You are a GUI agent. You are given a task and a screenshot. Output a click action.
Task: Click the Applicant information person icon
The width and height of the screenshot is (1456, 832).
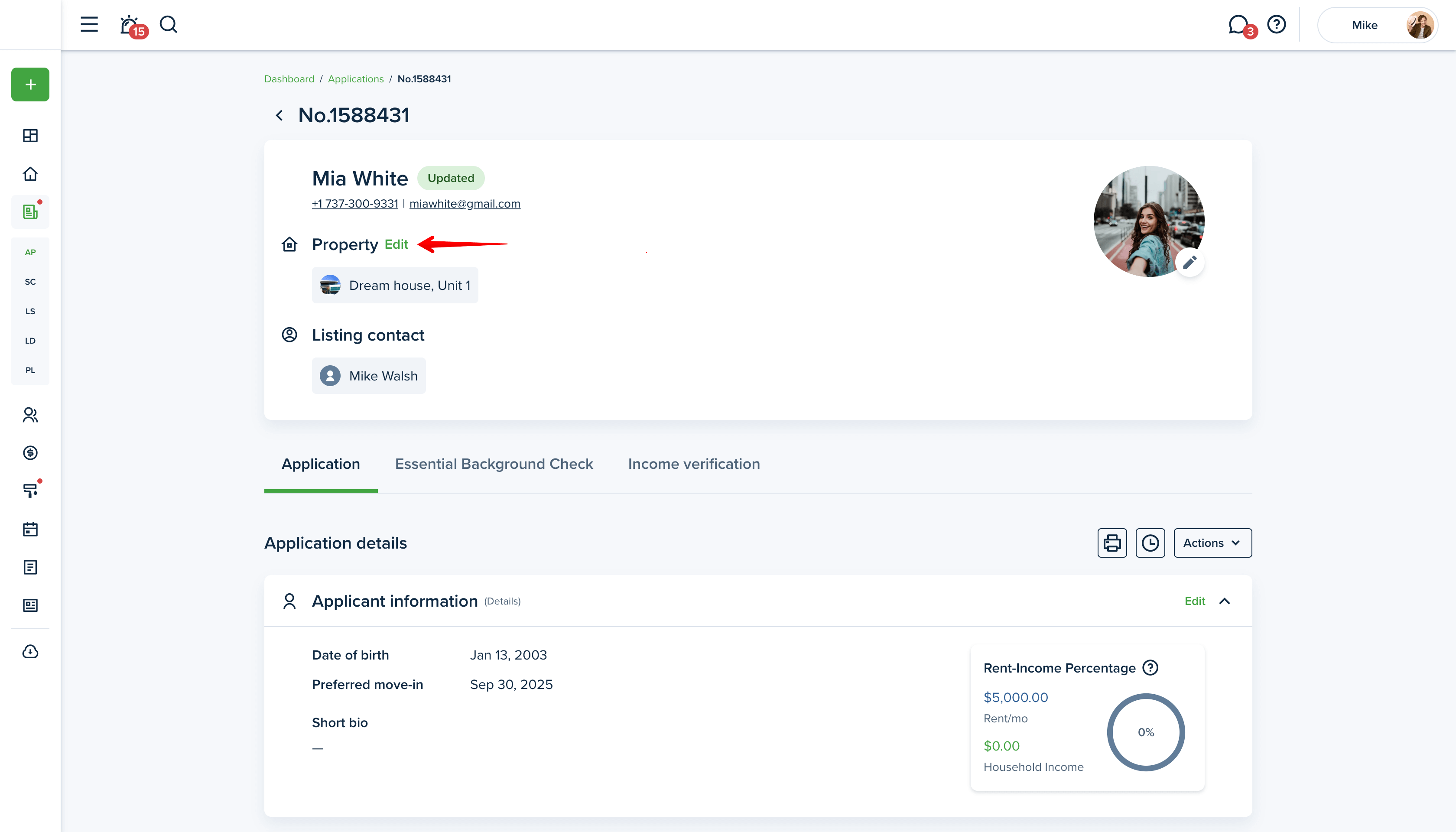(290, 601)
